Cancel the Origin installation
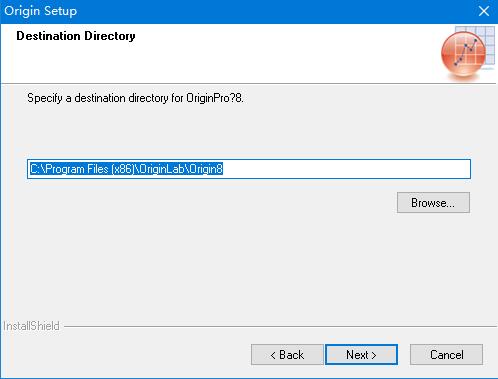This screenshot has height=379, width=498. pos(446,354)
